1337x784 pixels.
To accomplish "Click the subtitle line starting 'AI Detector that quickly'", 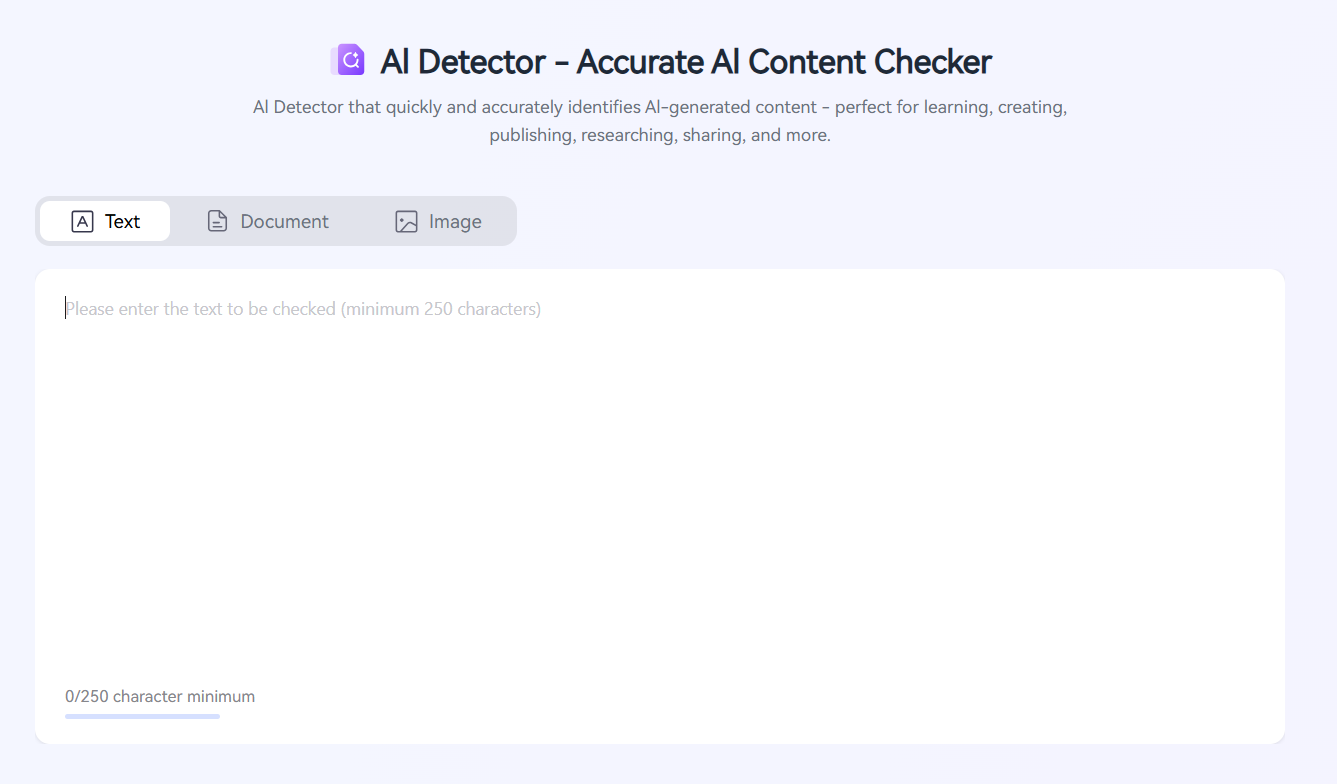I will (x=660, y=107).
